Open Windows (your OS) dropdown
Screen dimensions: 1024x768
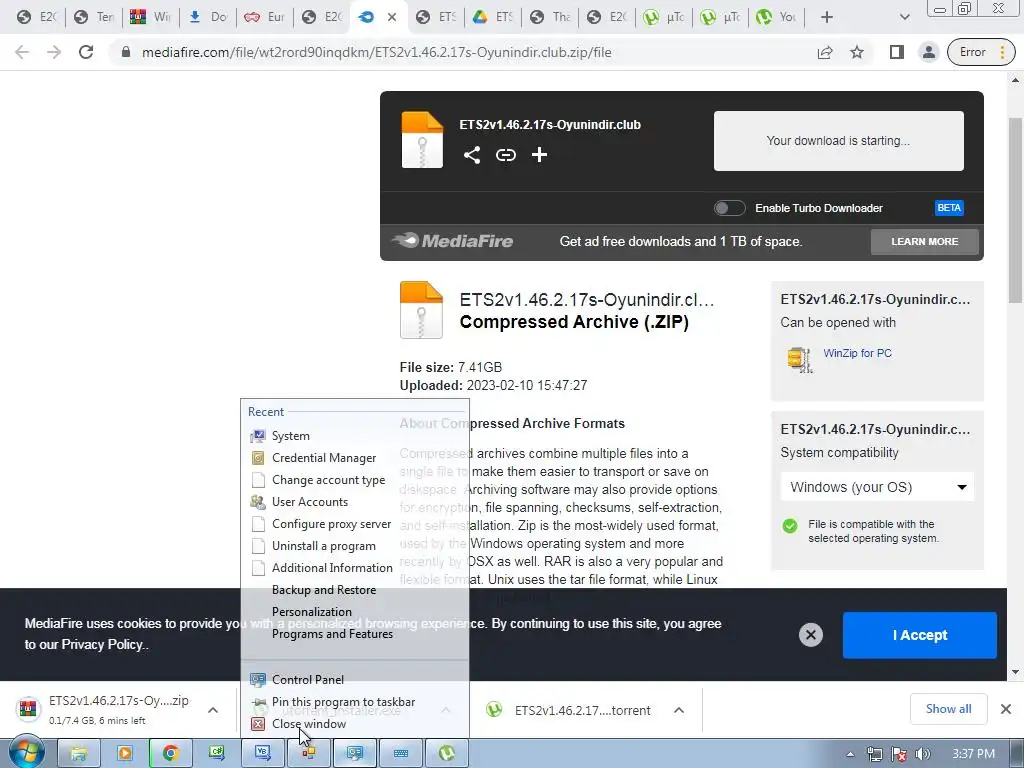pos(877,487)
